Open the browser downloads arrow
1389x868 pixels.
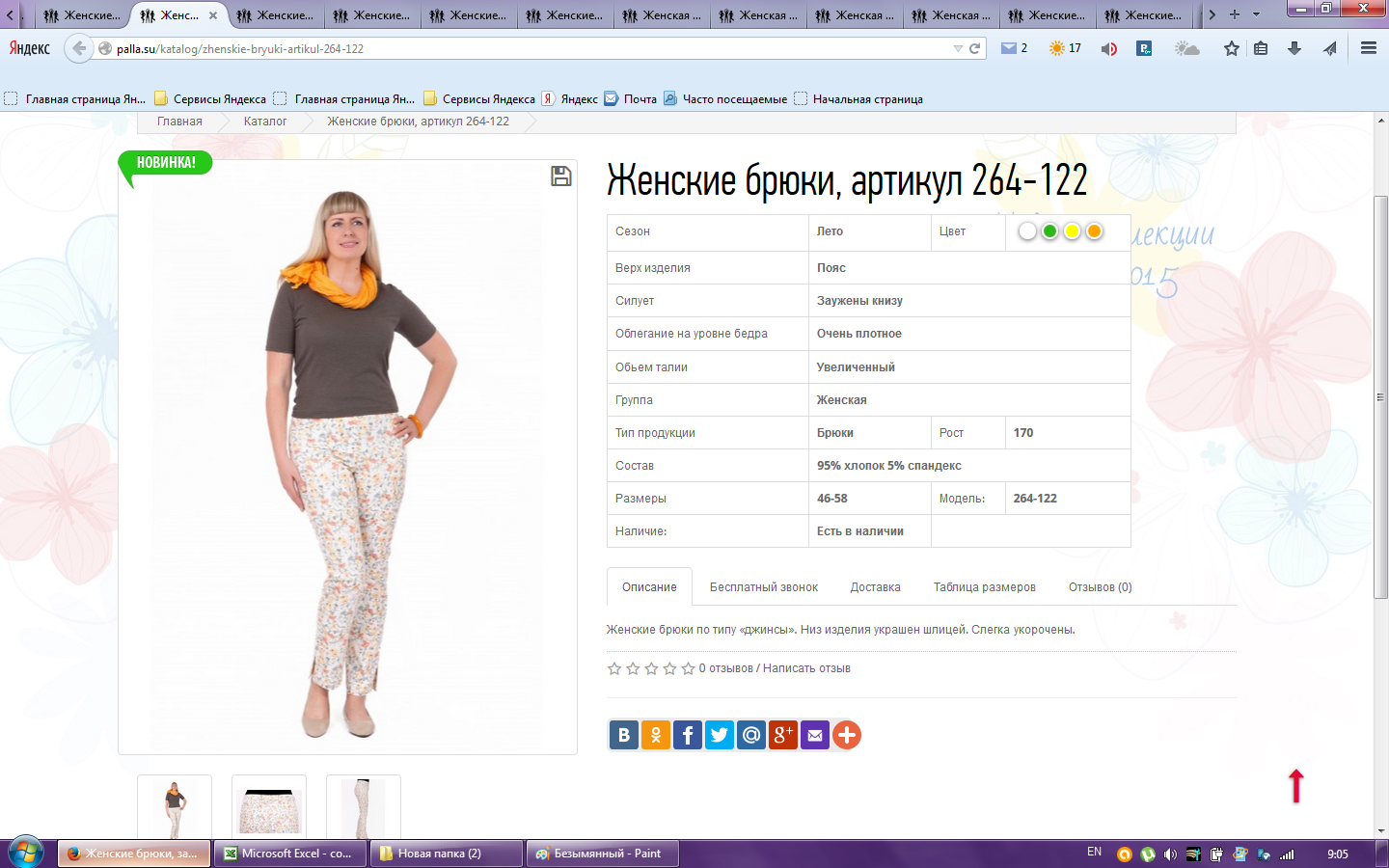pyautogui.click(x=1294, y=48)
